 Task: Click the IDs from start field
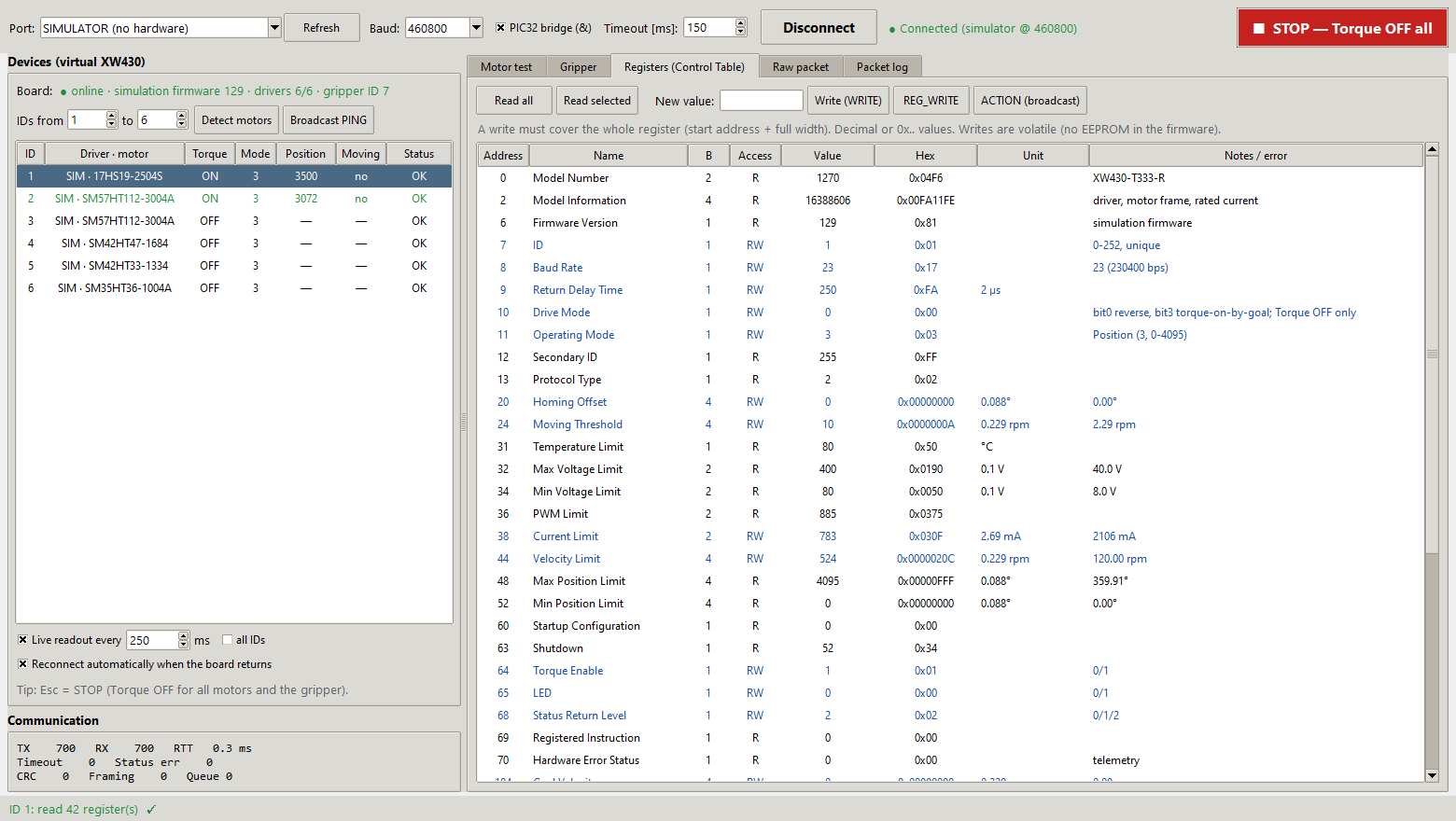tap(87, 120)
